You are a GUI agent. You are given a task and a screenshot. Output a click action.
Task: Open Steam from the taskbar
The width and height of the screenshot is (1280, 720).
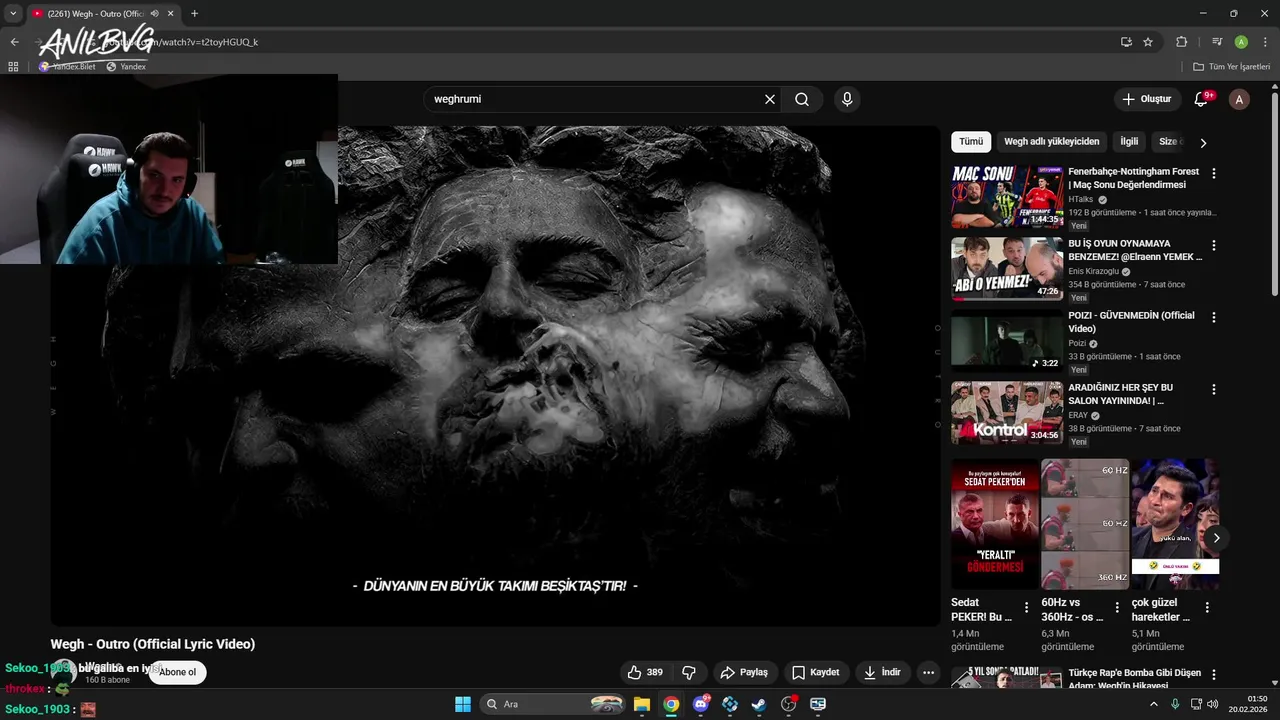(x=759, y=704)
